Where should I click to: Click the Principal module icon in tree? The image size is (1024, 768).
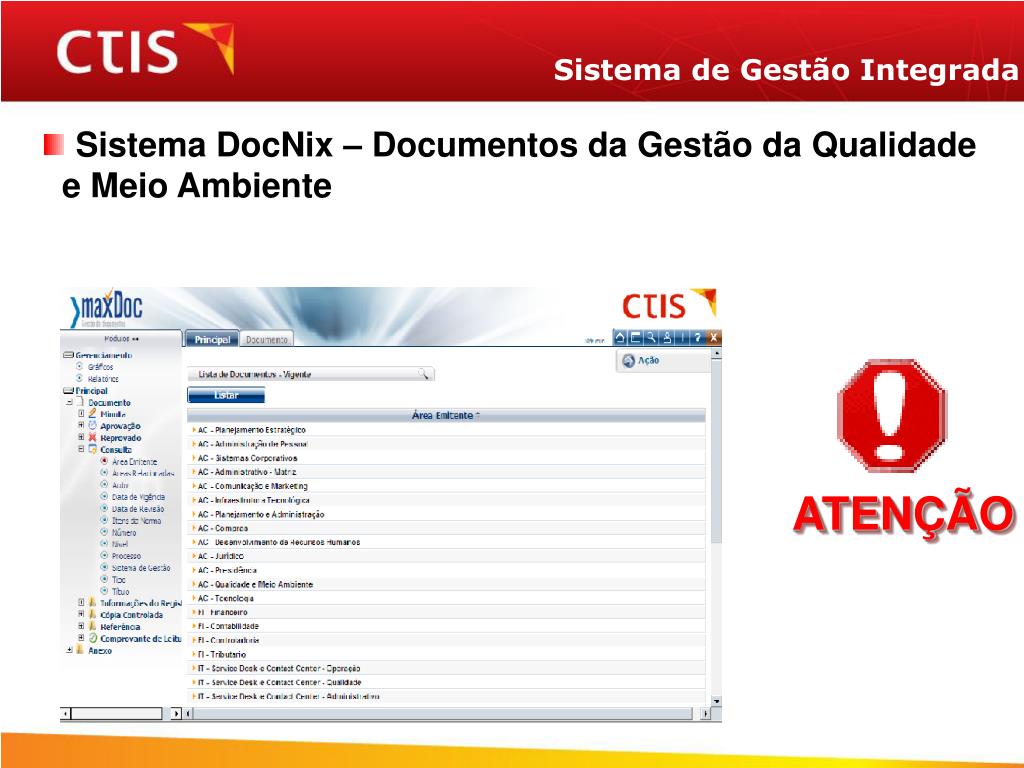coord(68,391)
